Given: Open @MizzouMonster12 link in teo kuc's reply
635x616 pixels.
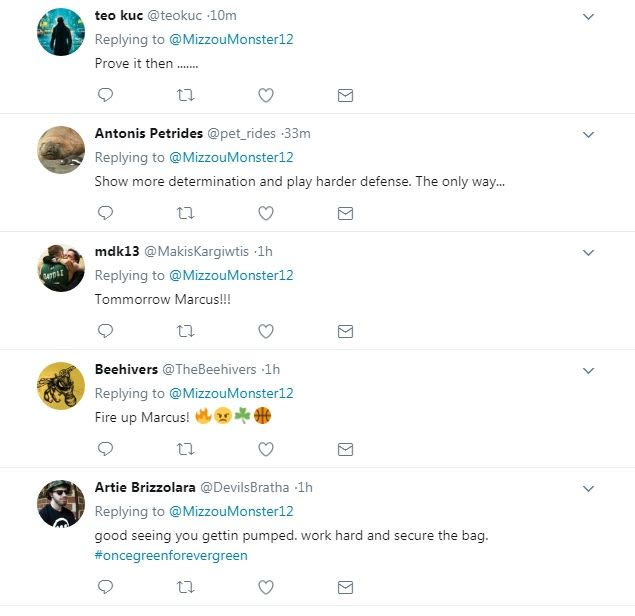Looking at the screenshot, I should 231,39.
